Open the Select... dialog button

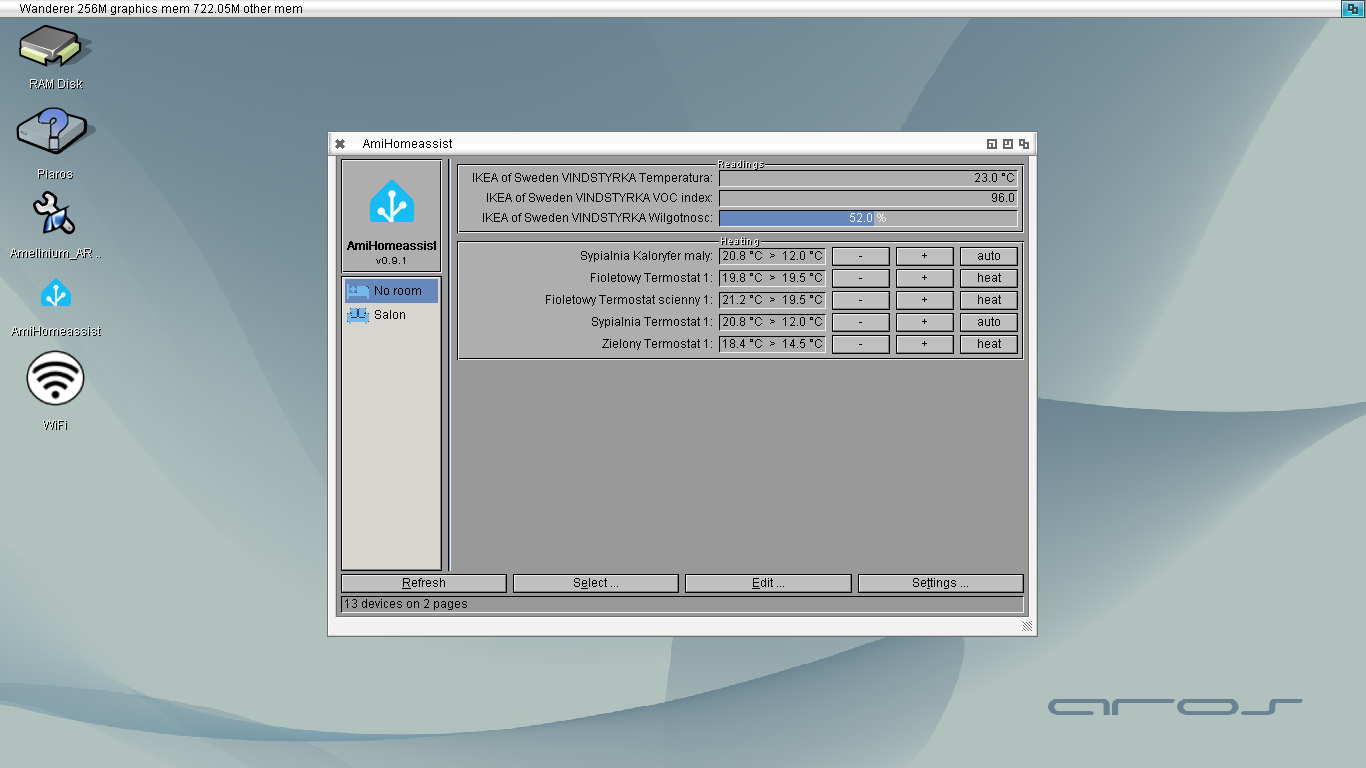(596, 583)
